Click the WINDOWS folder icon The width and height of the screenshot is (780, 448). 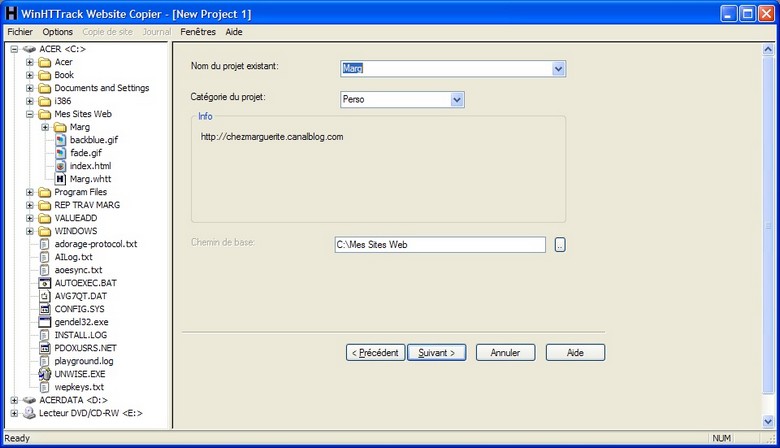coord(45,231)
